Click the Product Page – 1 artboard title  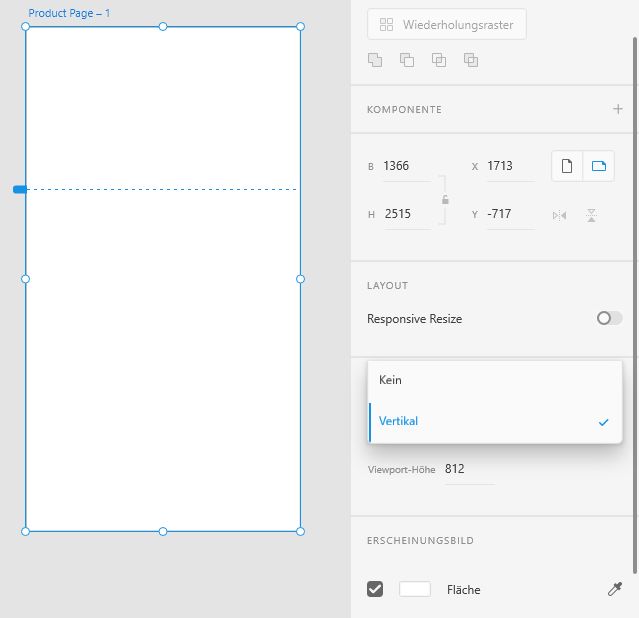[x=69, y=13]
